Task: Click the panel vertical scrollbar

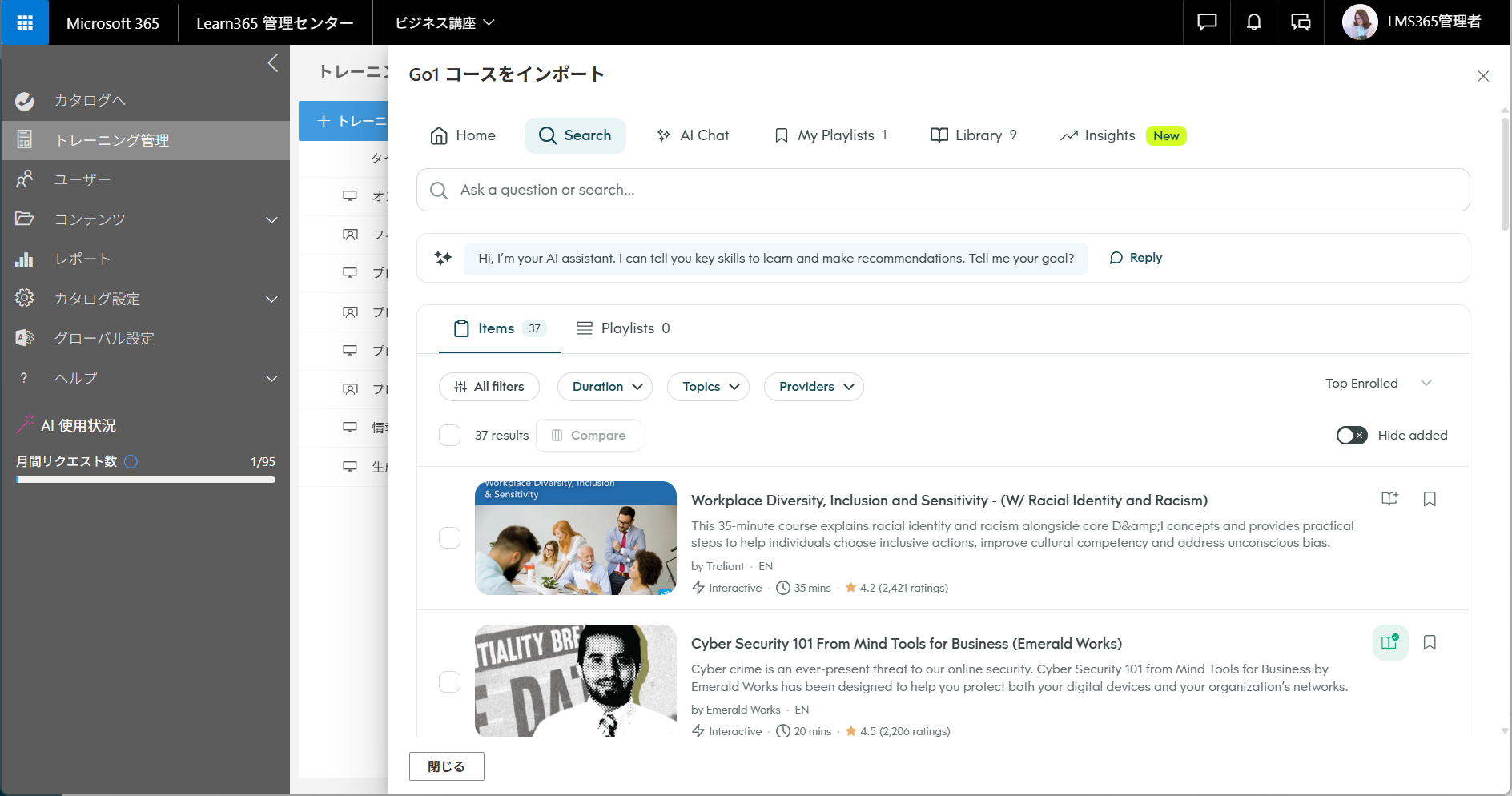Action: pyautogui.click(x=1505, y=175)
